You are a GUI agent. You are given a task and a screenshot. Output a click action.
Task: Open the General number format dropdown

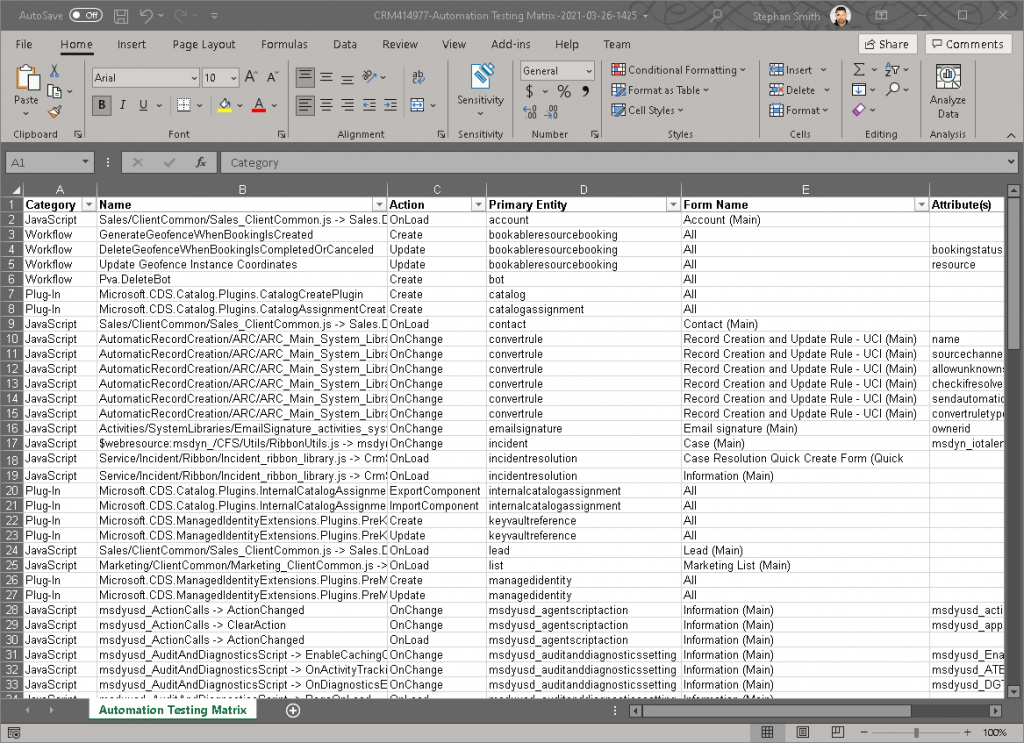(587, 71)
